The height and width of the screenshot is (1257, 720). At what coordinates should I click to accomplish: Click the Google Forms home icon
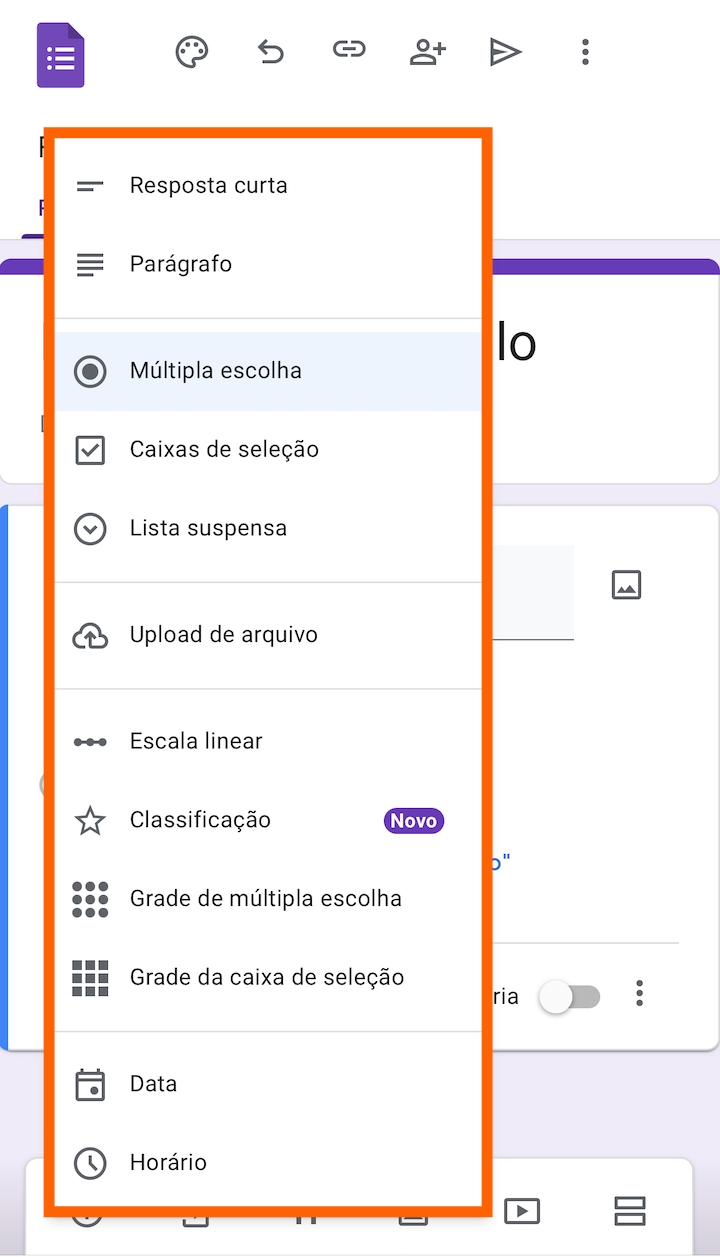(61, 55)
